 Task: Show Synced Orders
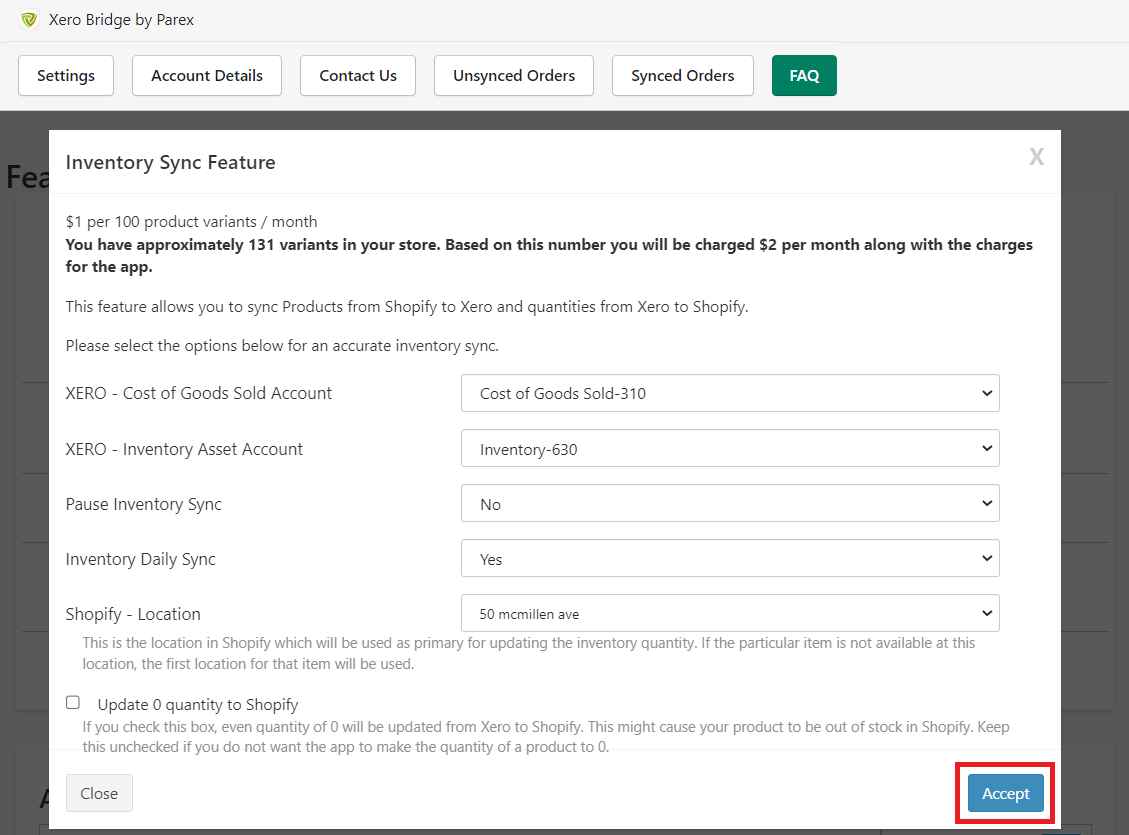(682, 75)
